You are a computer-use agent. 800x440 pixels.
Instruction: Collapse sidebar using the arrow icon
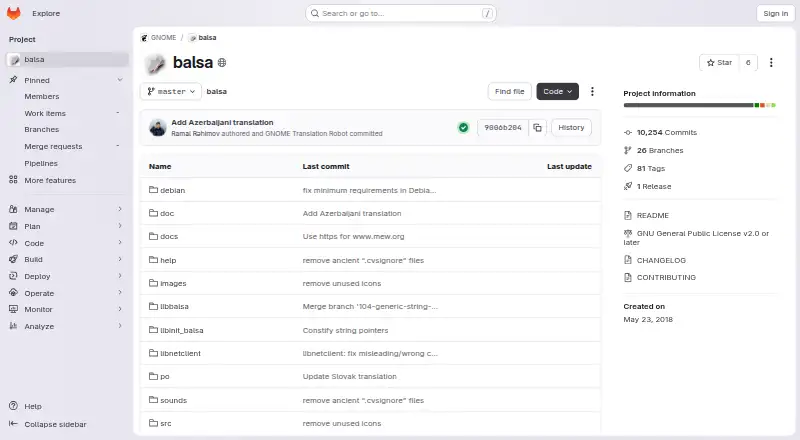tap(14, 424)
